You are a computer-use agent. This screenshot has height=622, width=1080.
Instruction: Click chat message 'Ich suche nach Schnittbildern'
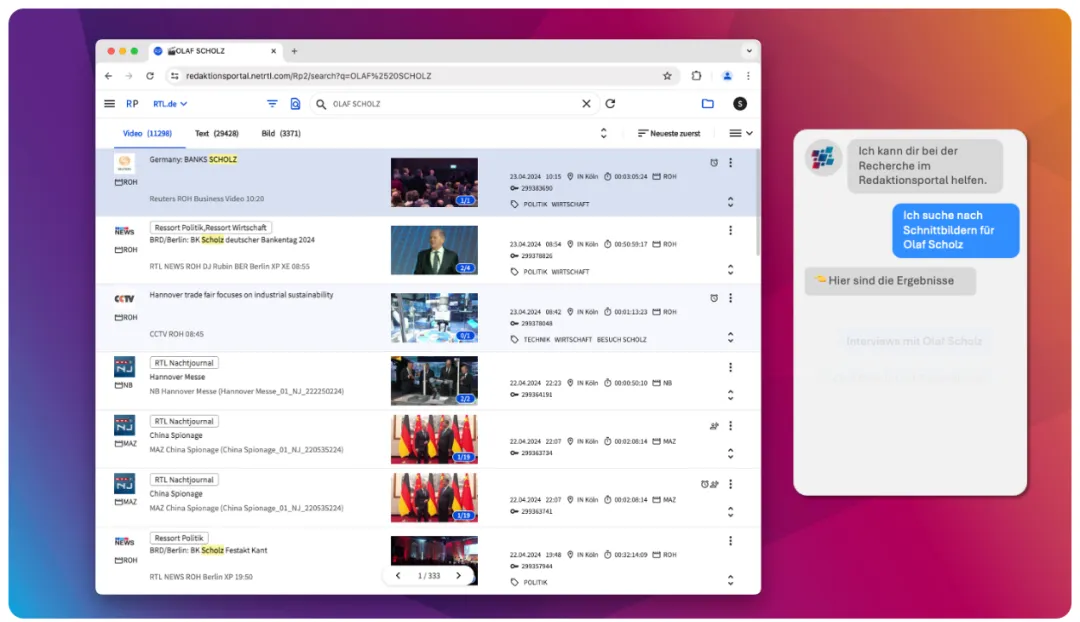955,230
